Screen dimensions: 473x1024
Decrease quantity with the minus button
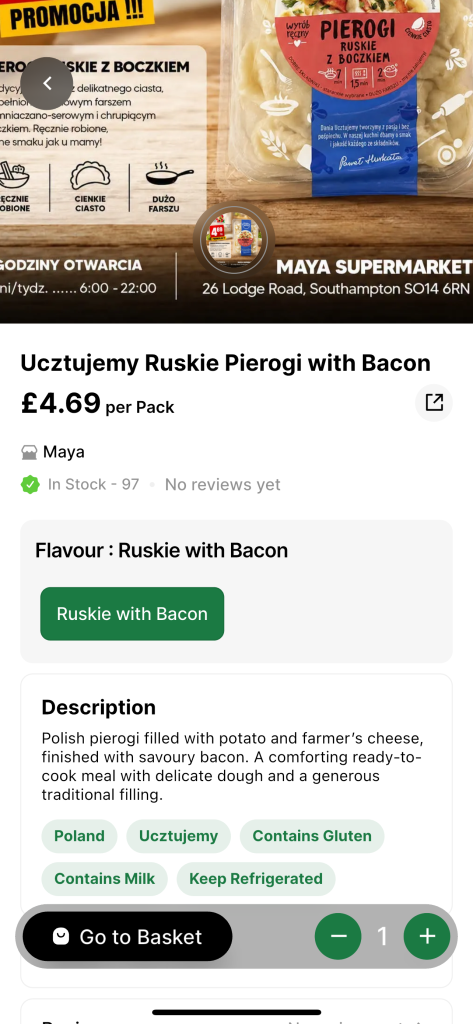point(338,936)
